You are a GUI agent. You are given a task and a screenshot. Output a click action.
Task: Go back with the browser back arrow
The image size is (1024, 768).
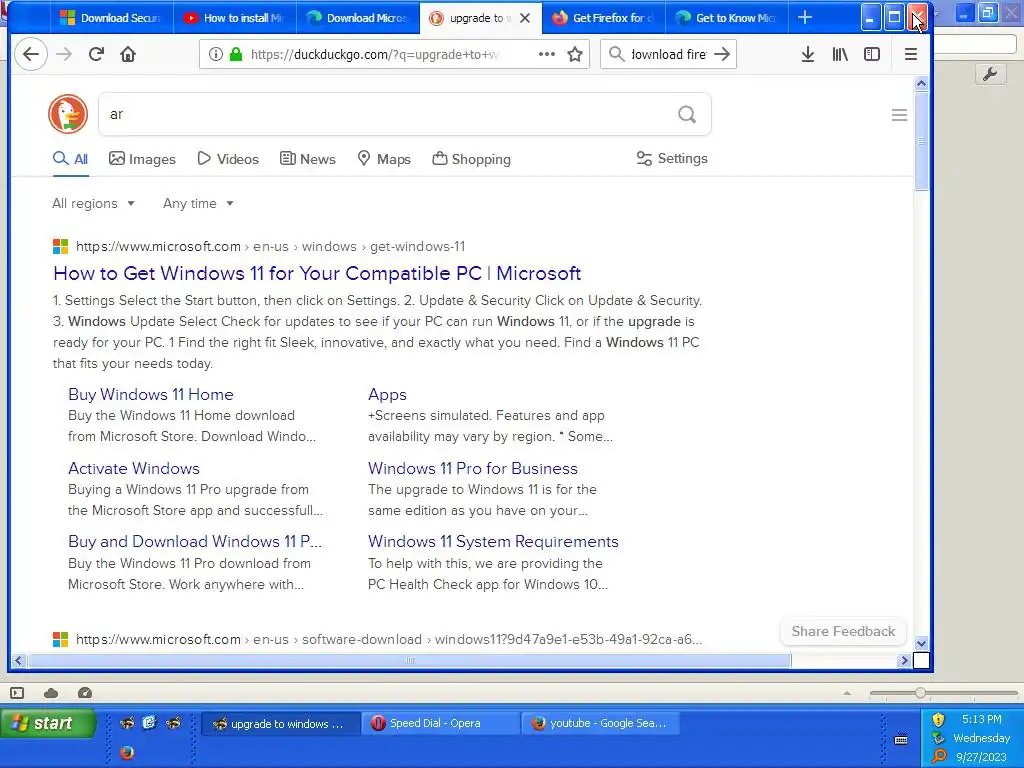pyautogui.click(x=31, y=54)
